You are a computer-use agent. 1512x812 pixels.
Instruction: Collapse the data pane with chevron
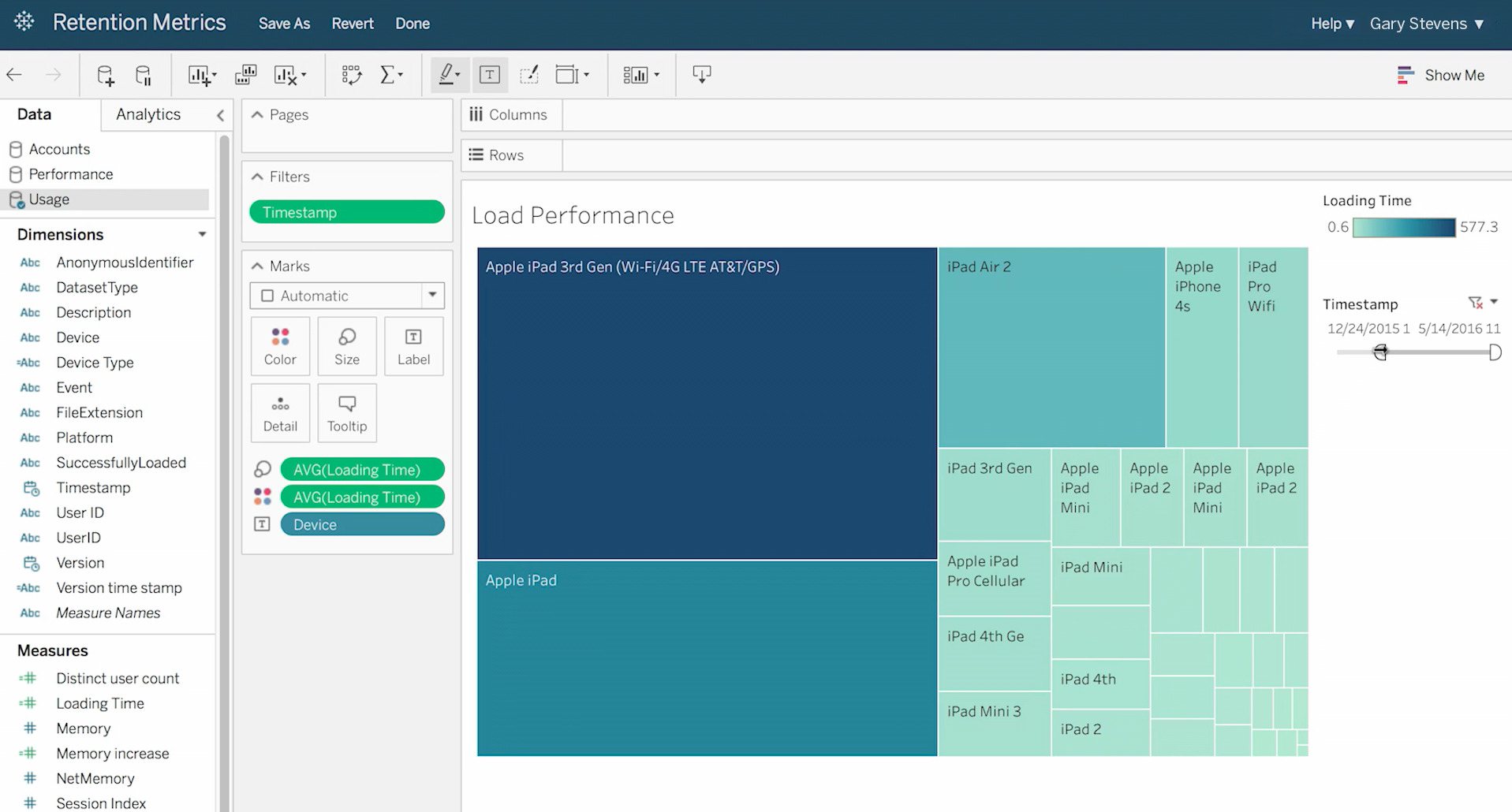pyautogui.click(x=221, y=115)
